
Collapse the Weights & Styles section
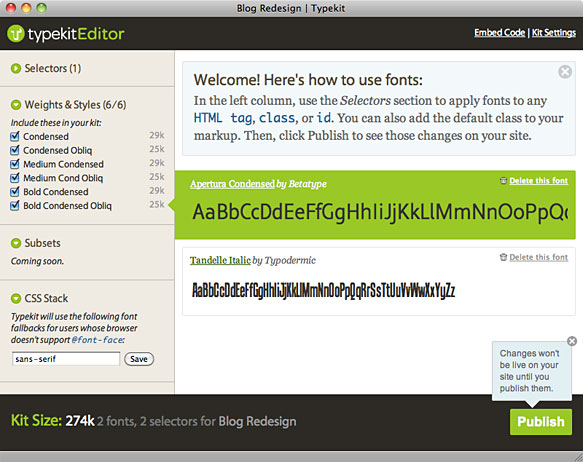[x=16, y=105]
